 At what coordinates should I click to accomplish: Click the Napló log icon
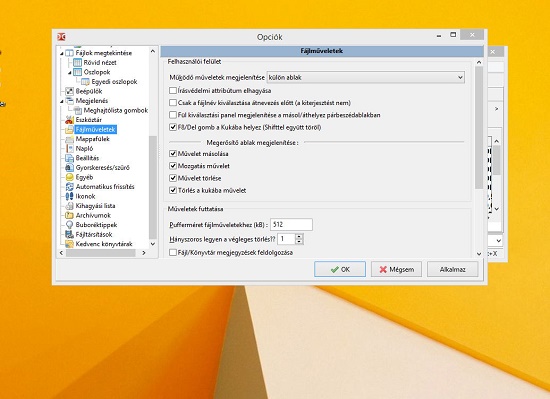69,148
